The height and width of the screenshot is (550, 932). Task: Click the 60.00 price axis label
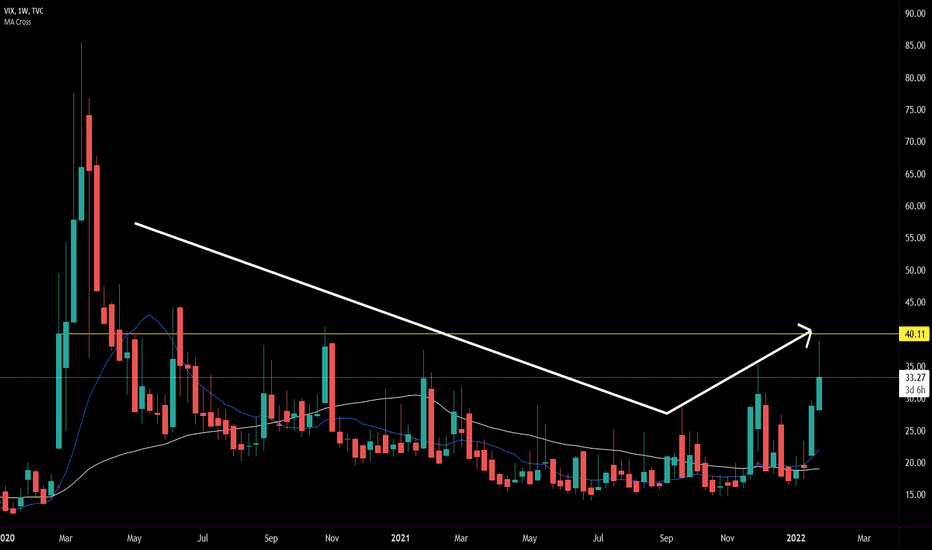[x=915, y=206]
